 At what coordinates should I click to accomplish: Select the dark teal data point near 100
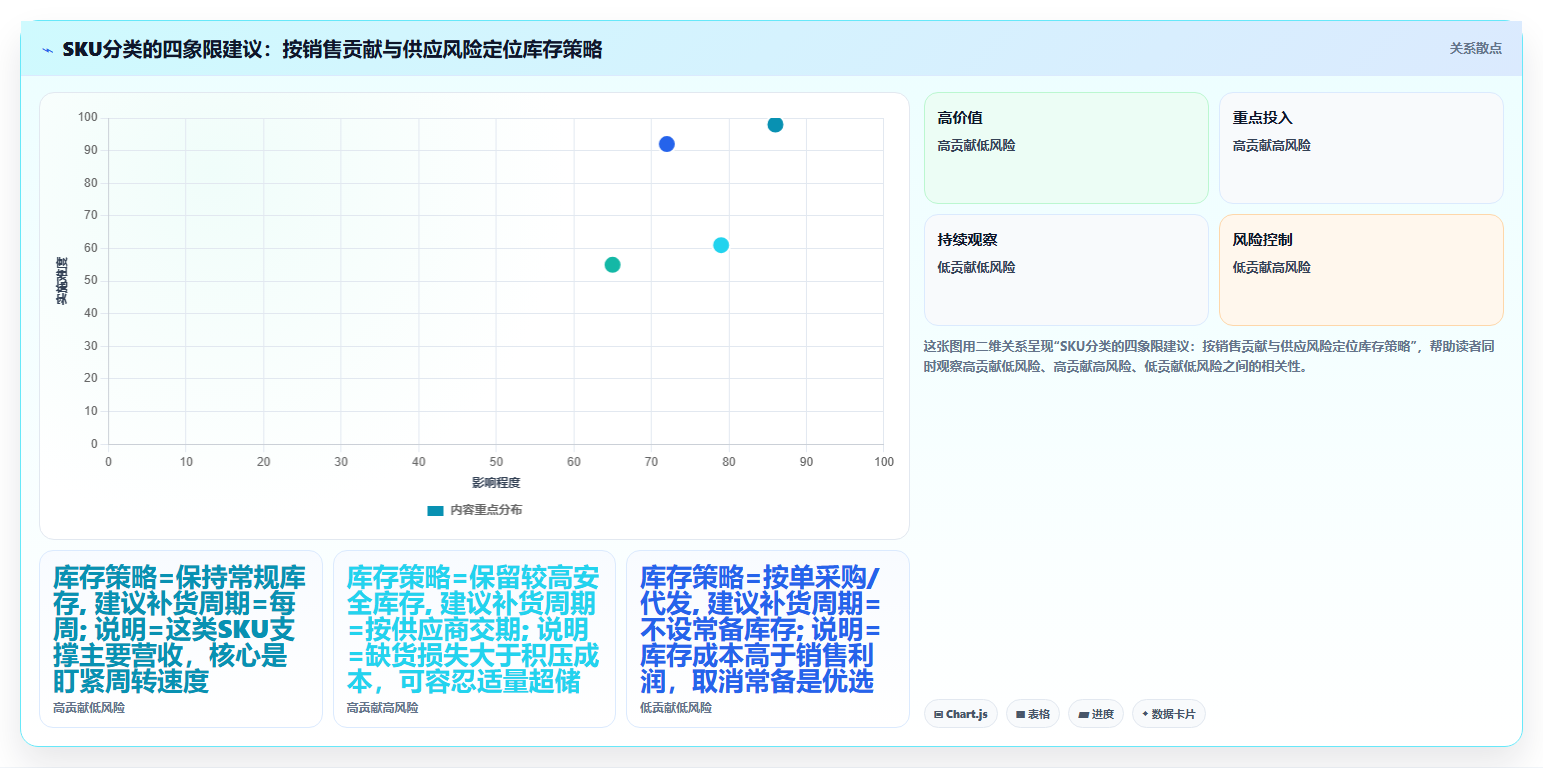(x=775, y=125)
